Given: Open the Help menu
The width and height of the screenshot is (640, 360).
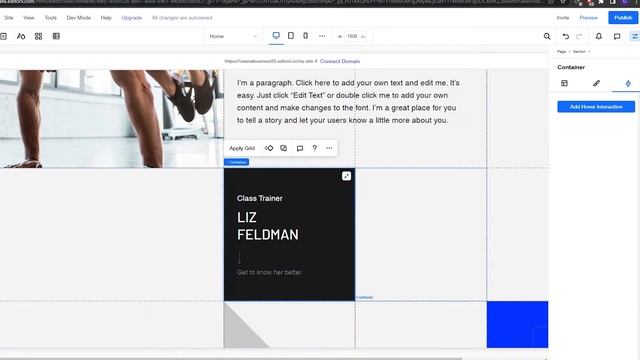Looking at the screenshot, I should [x=106, y=18].
